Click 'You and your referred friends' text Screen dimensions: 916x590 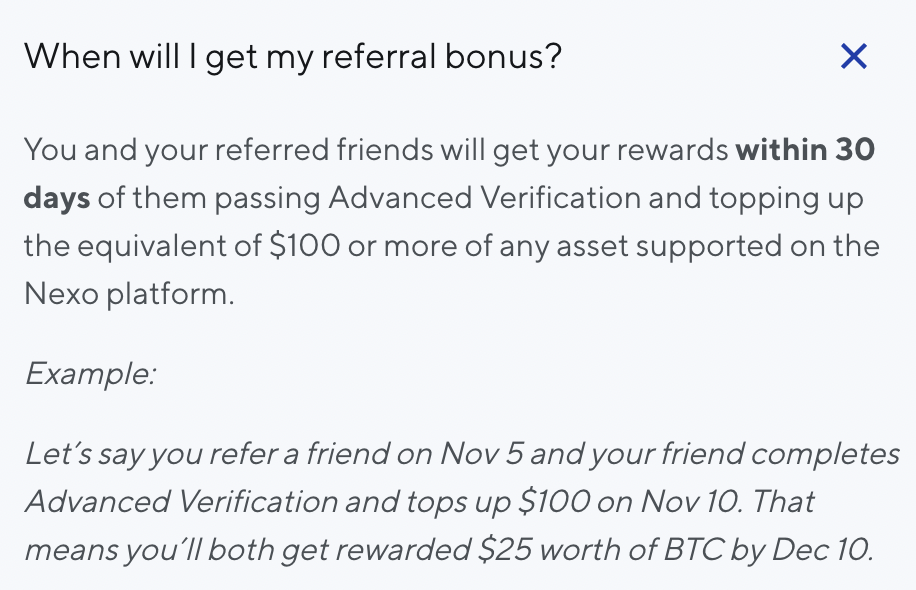point(228,150)
